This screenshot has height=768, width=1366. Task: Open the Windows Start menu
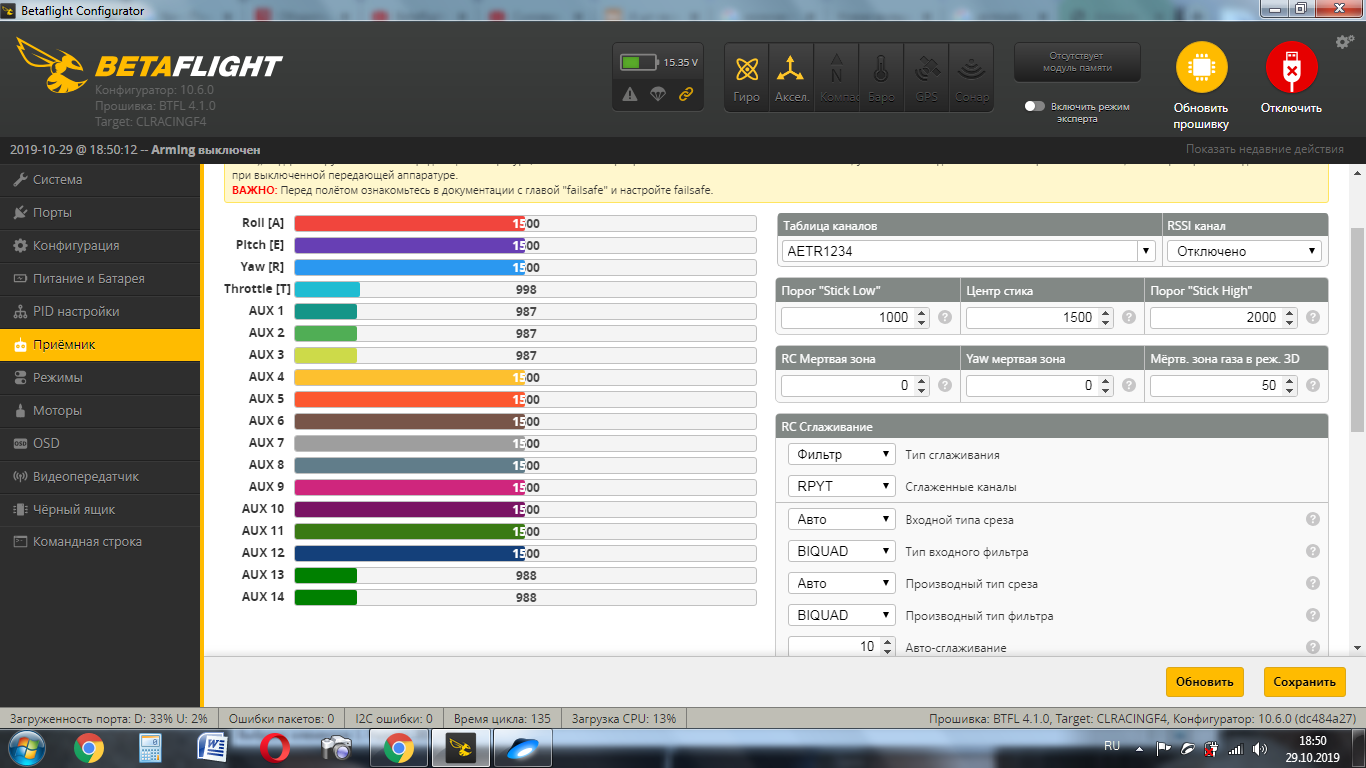coord(25,748)
